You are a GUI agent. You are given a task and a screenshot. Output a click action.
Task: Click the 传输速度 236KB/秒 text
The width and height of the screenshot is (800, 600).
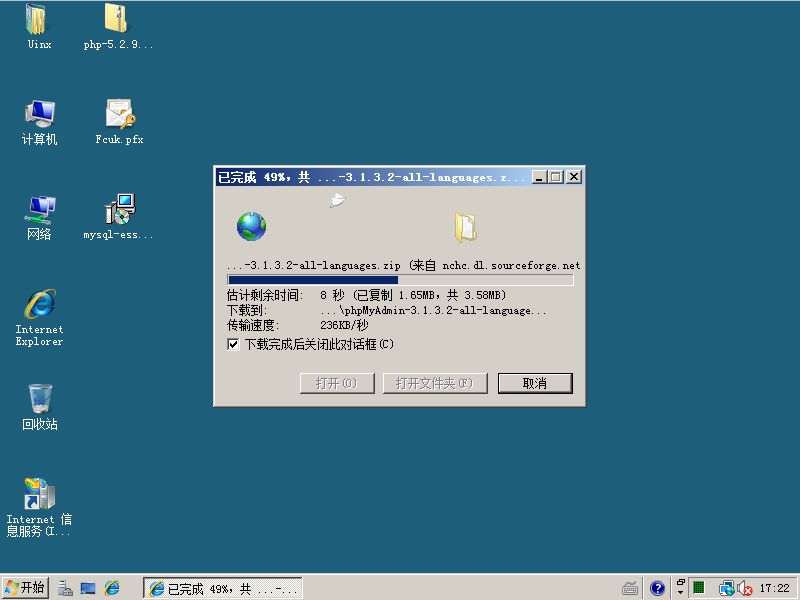tap(297, 325)
